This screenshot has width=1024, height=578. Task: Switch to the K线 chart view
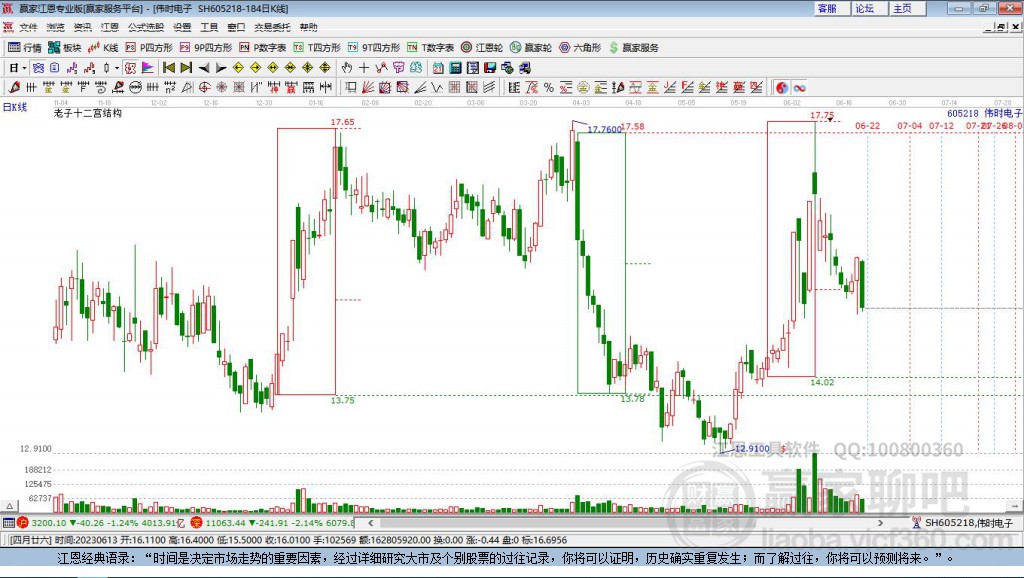103,48
